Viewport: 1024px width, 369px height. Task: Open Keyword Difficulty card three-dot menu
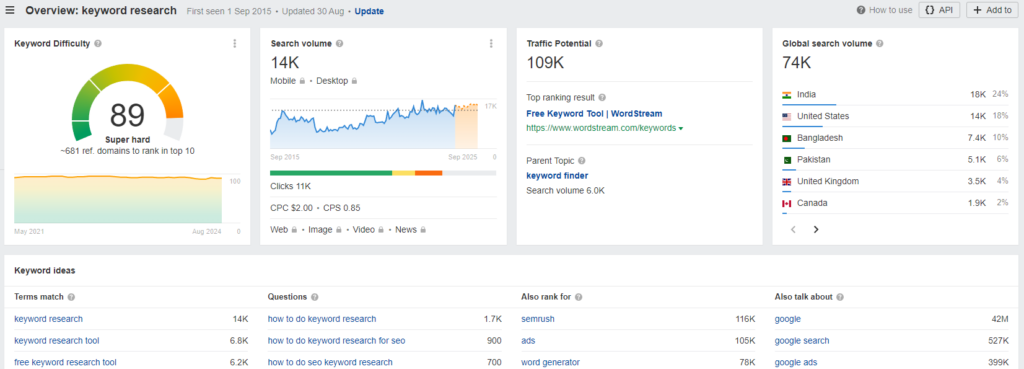tap(235, 44)
